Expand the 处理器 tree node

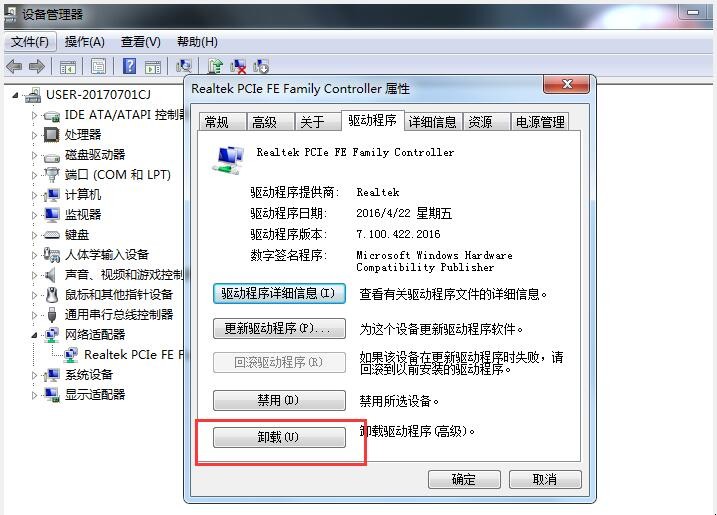point(34,135)
